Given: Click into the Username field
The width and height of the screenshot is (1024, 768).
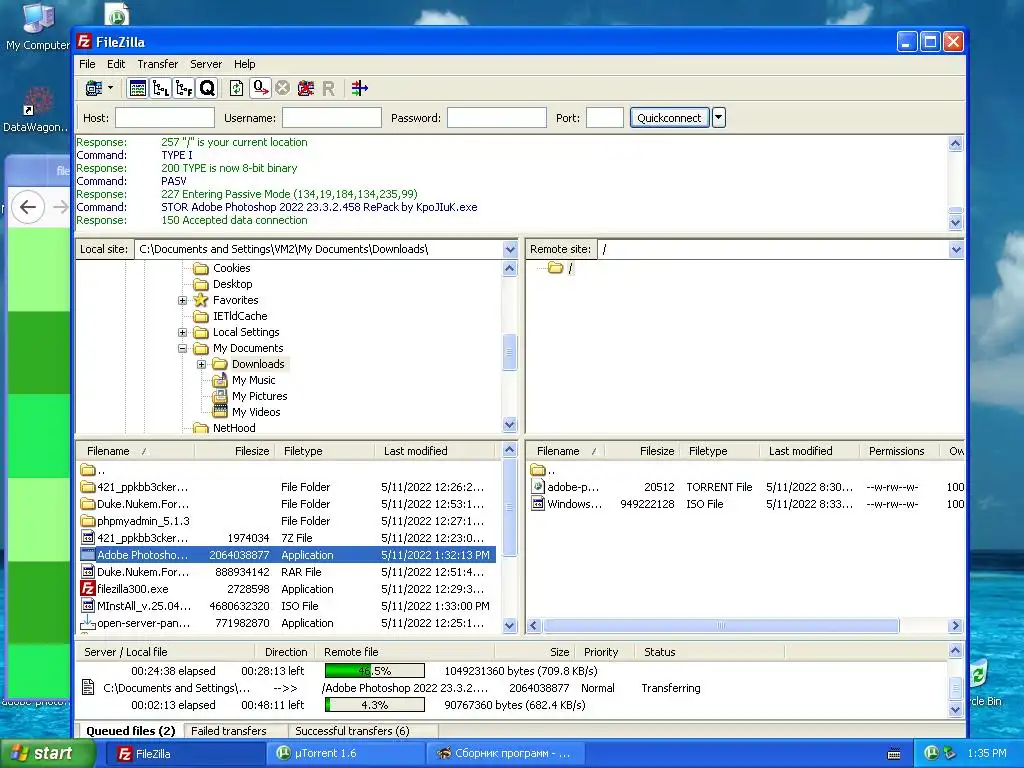Looking at the screenshot, I should (x=332, y=118).
